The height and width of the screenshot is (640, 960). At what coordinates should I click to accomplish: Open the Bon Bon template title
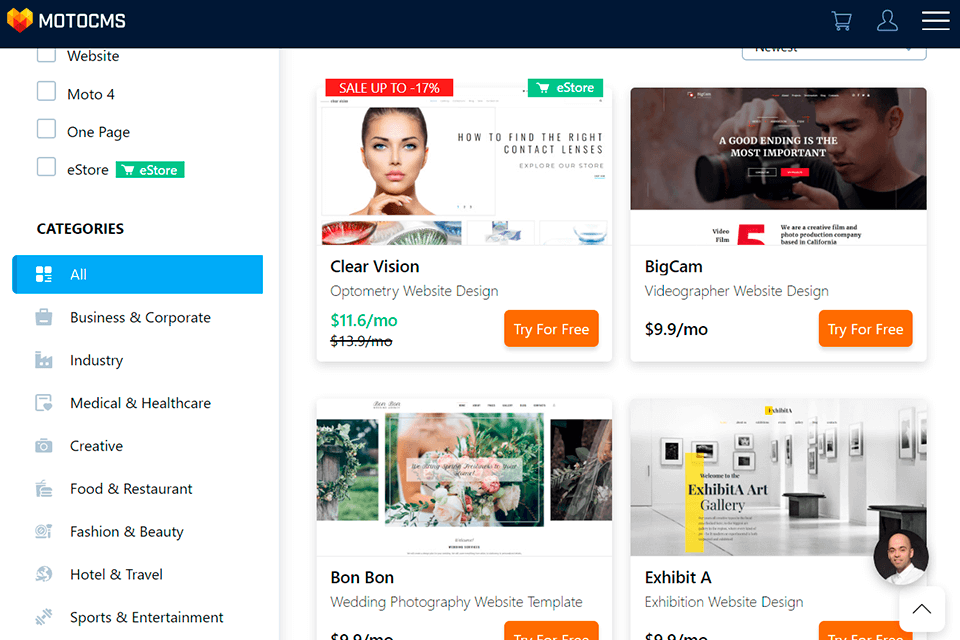point(362,578)
